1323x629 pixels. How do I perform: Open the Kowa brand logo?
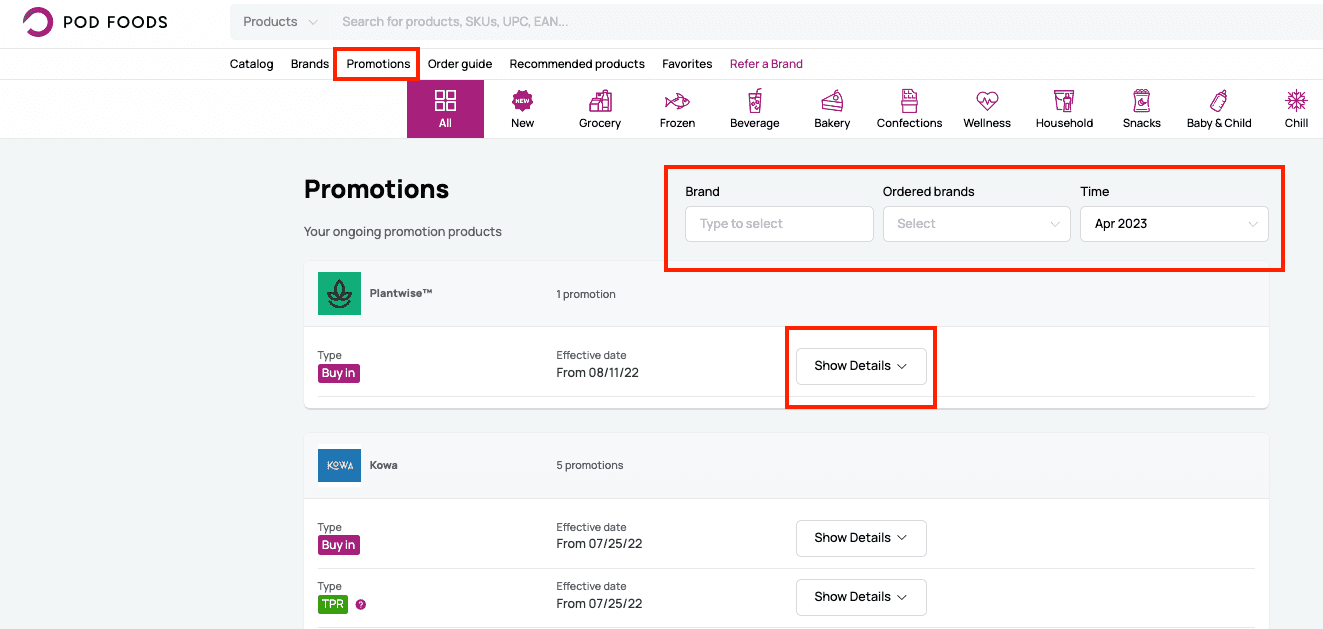pos(339,465)
